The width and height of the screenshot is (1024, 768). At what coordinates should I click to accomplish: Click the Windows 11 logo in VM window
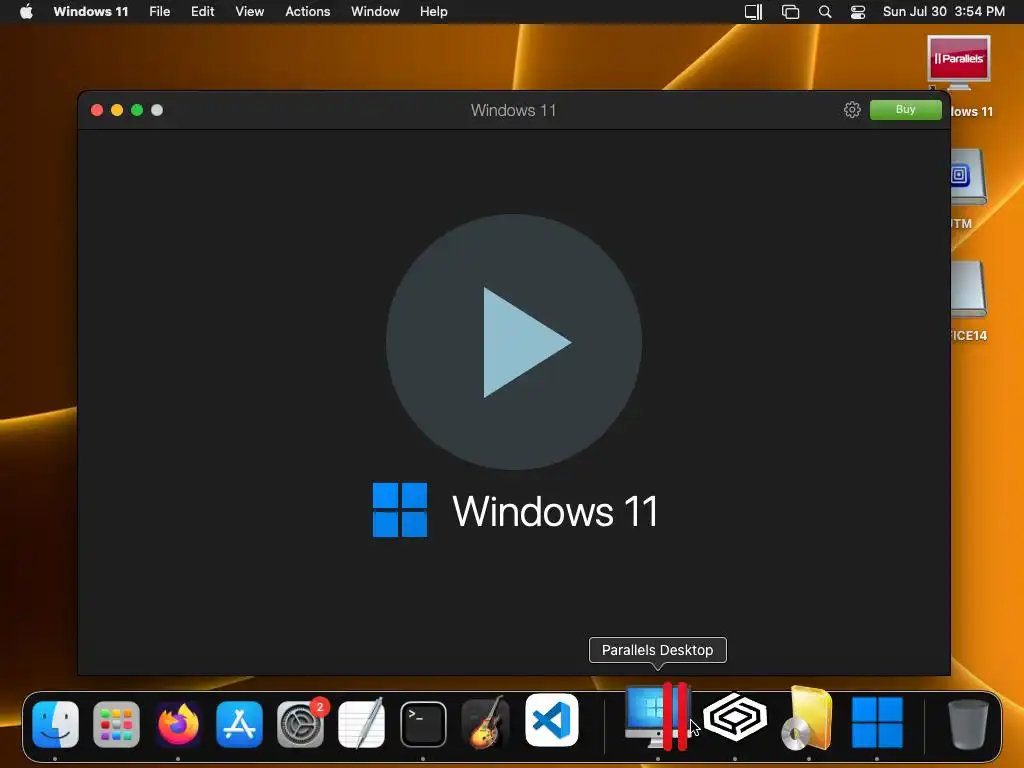click(x=400, y=510)
